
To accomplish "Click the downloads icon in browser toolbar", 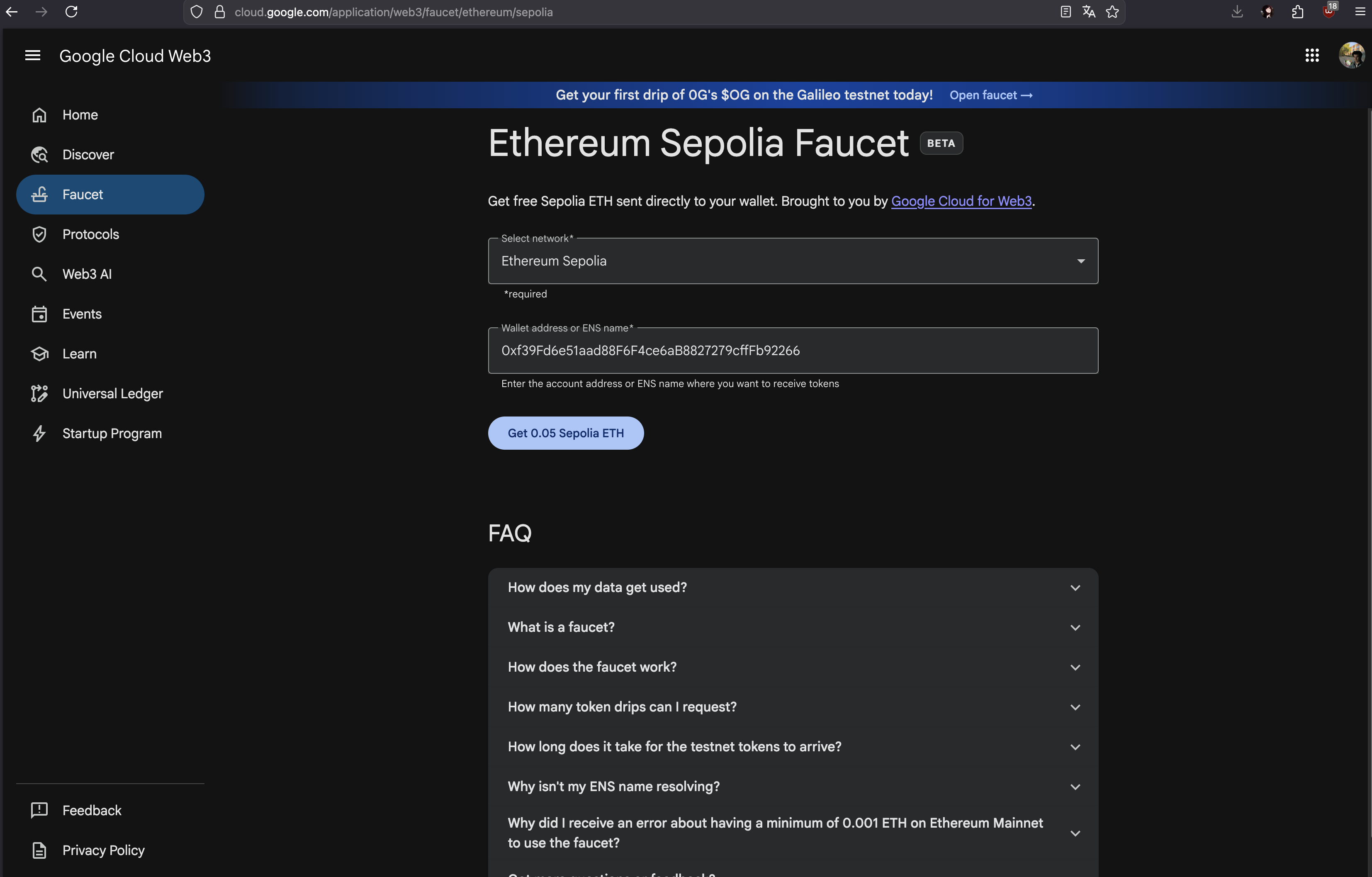I will [x=1237, y=11].
